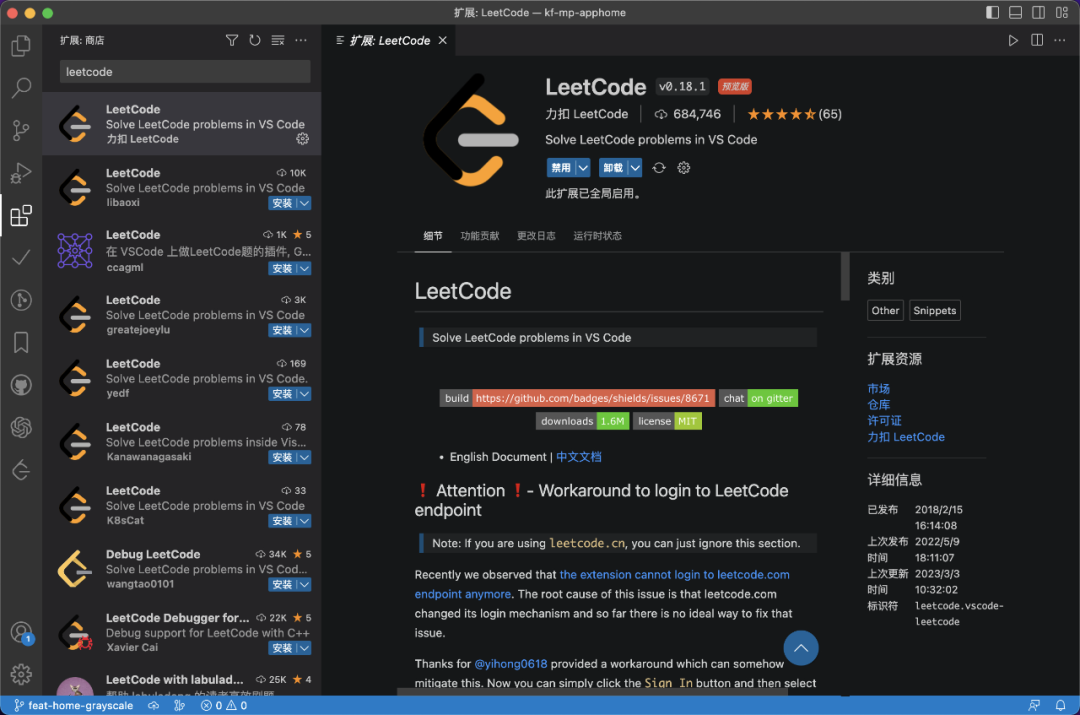This screenshot has width=1080, height=715.
Task: Open the 市场 marketplace resource link
Action: [x=878, y=389]
